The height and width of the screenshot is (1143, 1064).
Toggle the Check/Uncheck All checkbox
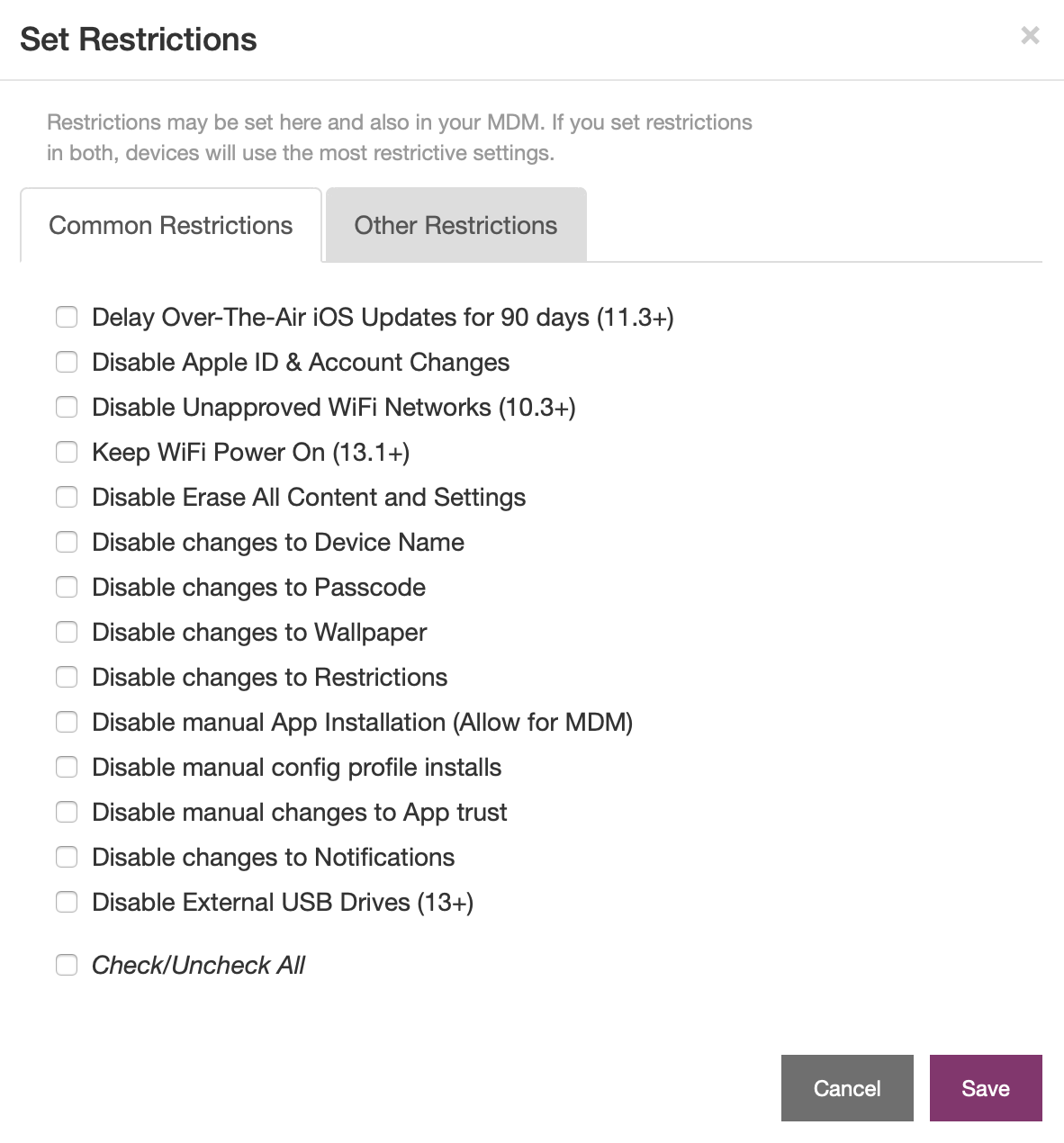(x=67, y=965)
